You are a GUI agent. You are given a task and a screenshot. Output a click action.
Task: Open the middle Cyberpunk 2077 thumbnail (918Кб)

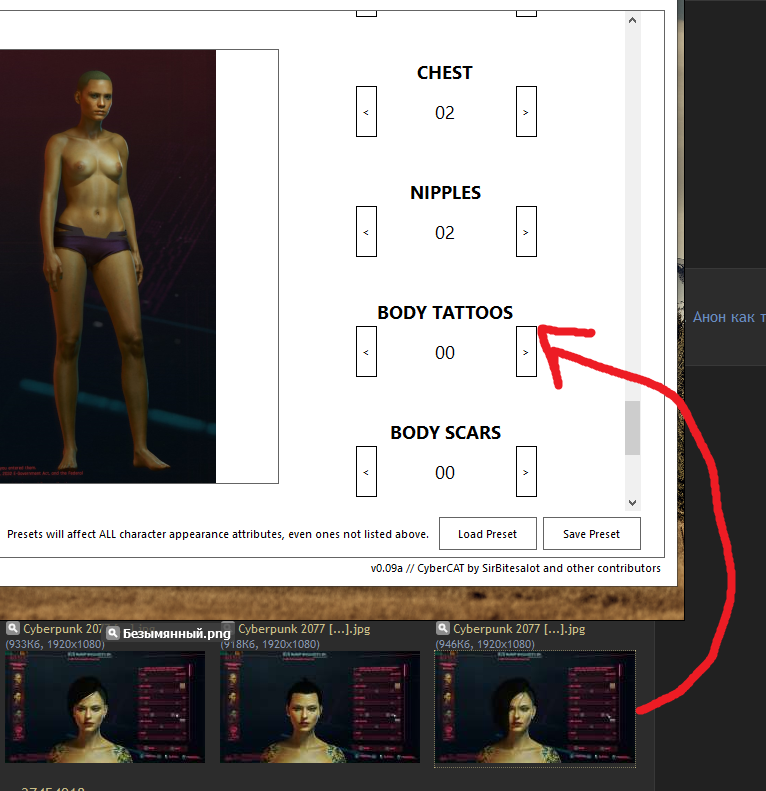[320, 707]
